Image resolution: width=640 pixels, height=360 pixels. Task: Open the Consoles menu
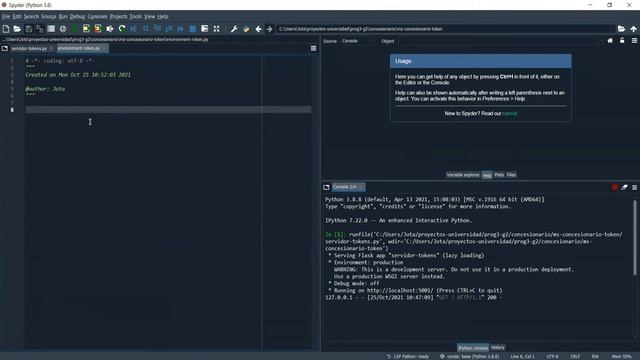[98, 16]
